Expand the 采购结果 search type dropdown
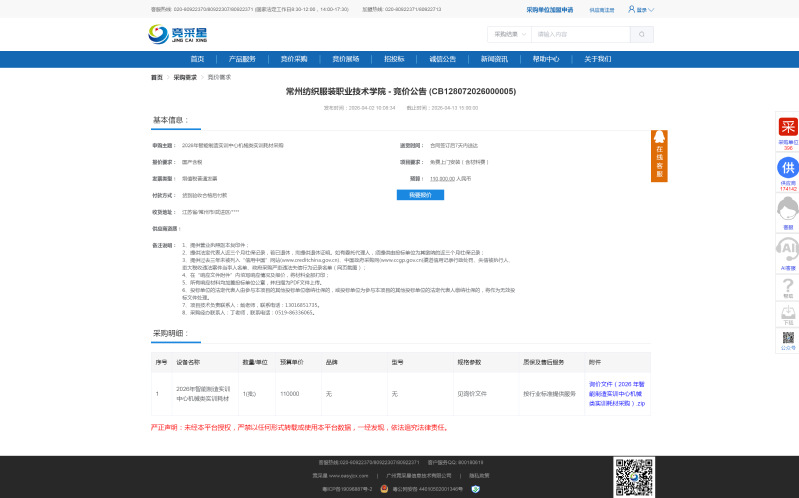 [x=508, y=34]
